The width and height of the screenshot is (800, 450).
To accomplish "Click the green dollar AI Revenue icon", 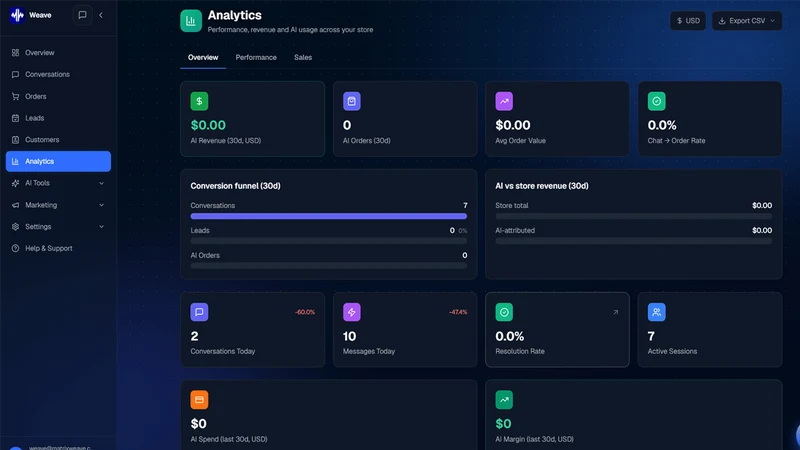I will pos(199,101).
